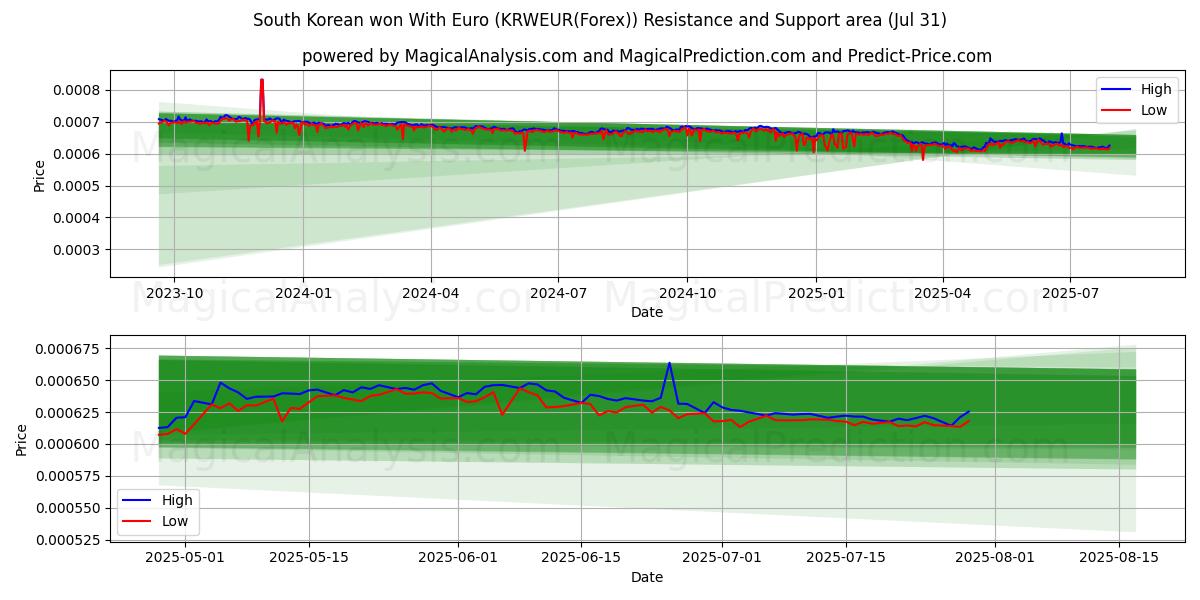1200x600 pixels.
Task: Click the 'powered by MagicalAnalysis.com' subtitle
Action: pos(647,56)
